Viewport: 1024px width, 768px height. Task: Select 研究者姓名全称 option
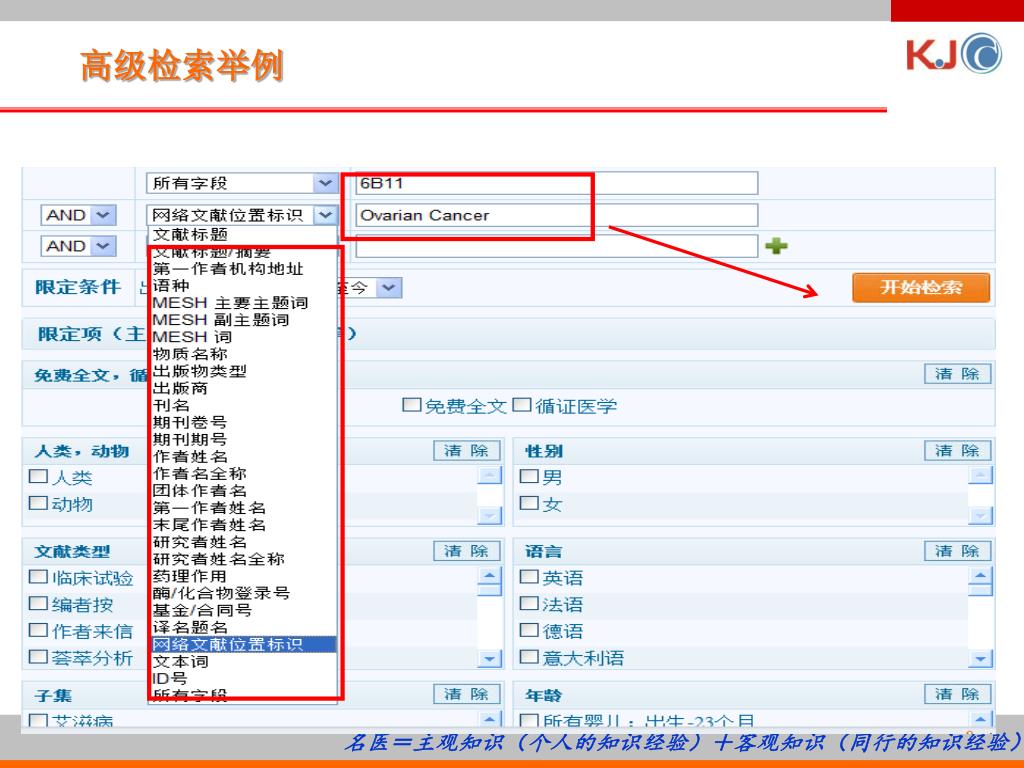(218, 558)
